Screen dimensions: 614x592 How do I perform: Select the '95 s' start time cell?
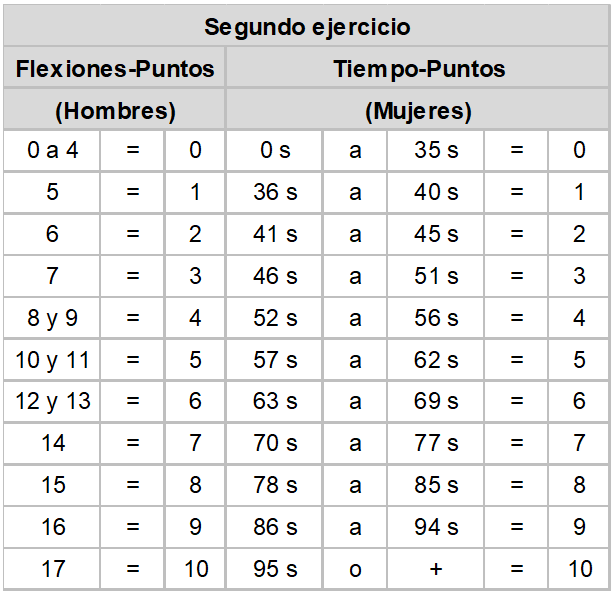click(274, 569)
